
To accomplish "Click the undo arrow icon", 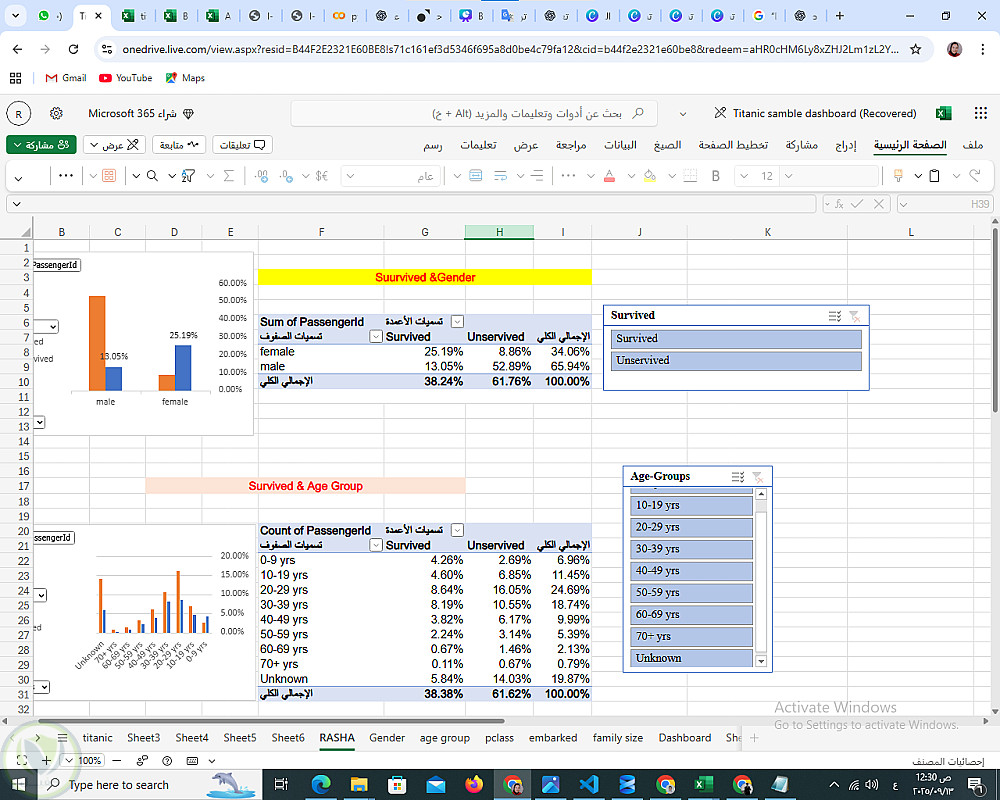I will click(974, 176).
